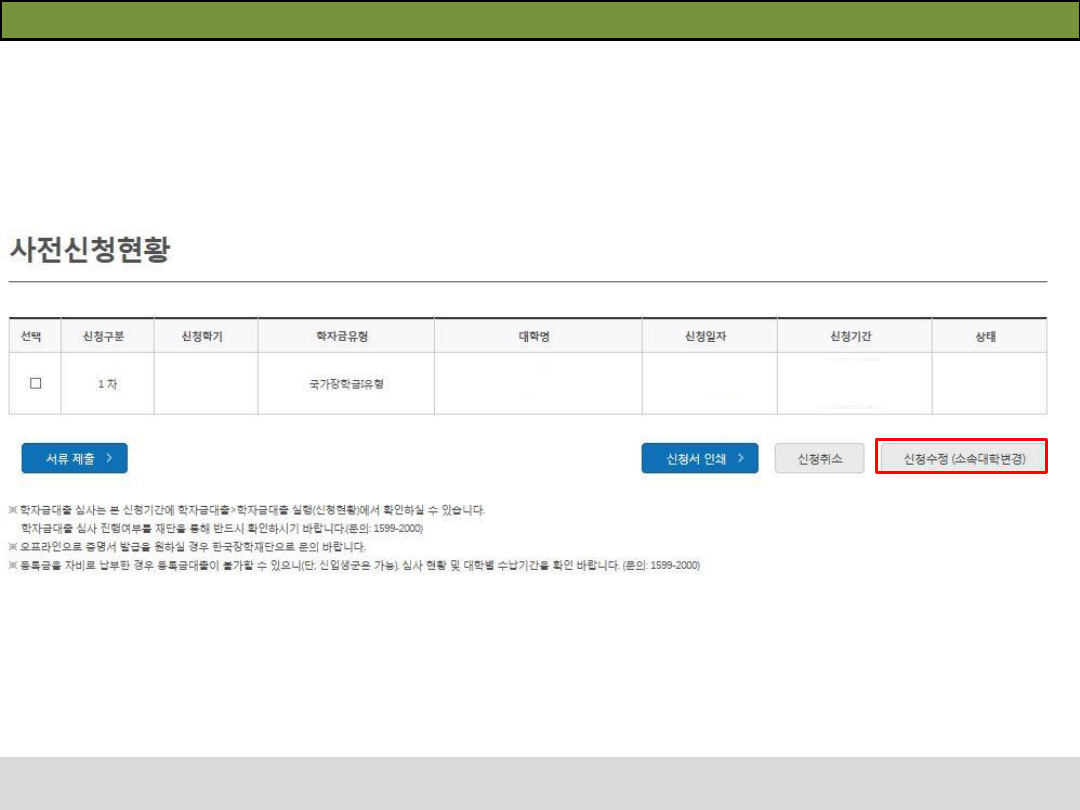The image size is (1080, 810).
Task: Click the chevron icon on 신청서 인쇄
Action: click(741, 458)
